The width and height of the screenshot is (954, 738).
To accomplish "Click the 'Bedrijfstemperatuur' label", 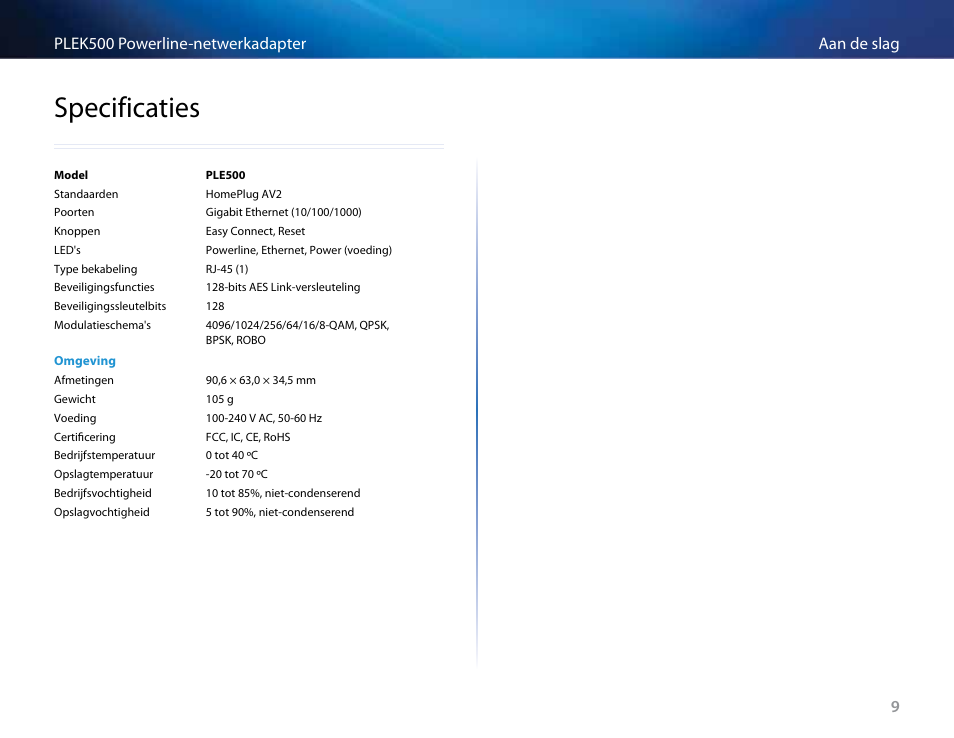I will tap(105, 455).
